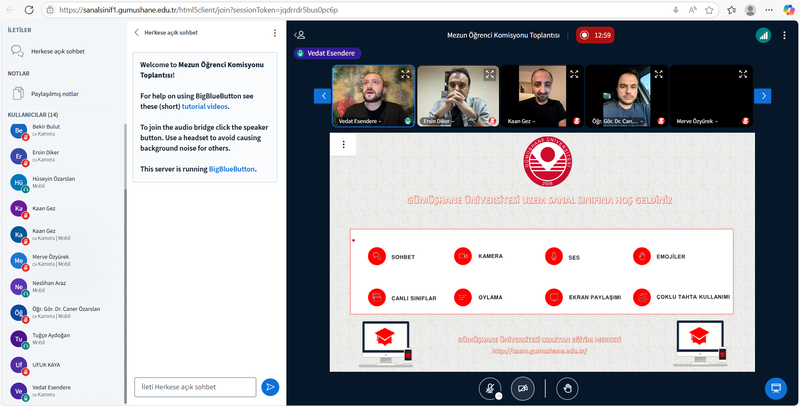Select Merve Özyürek in users list
This screenshot has height=406, width=800.
tap(63, 260)
